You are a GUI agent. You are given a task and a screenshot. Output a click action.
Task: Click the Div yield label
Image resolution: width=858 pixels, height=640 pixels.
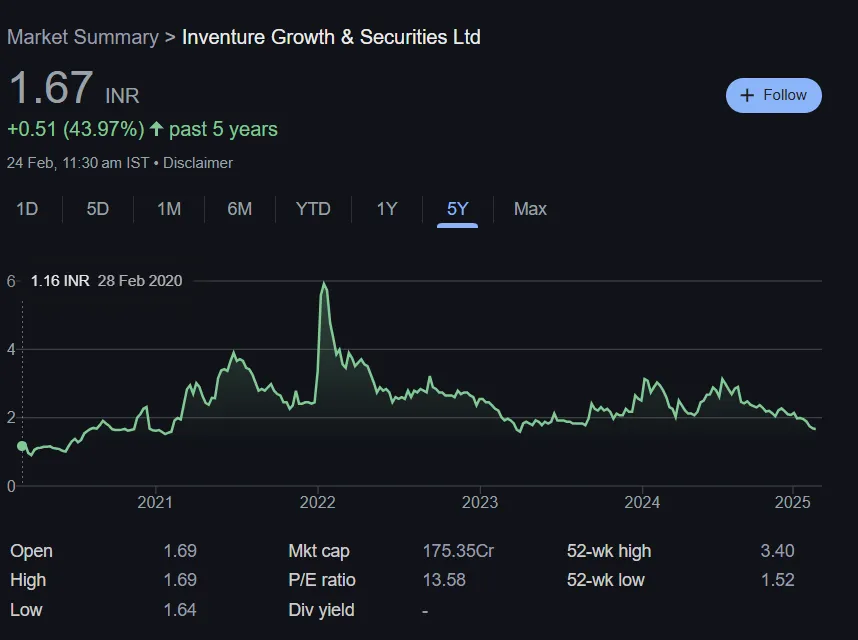pos(321,610)
